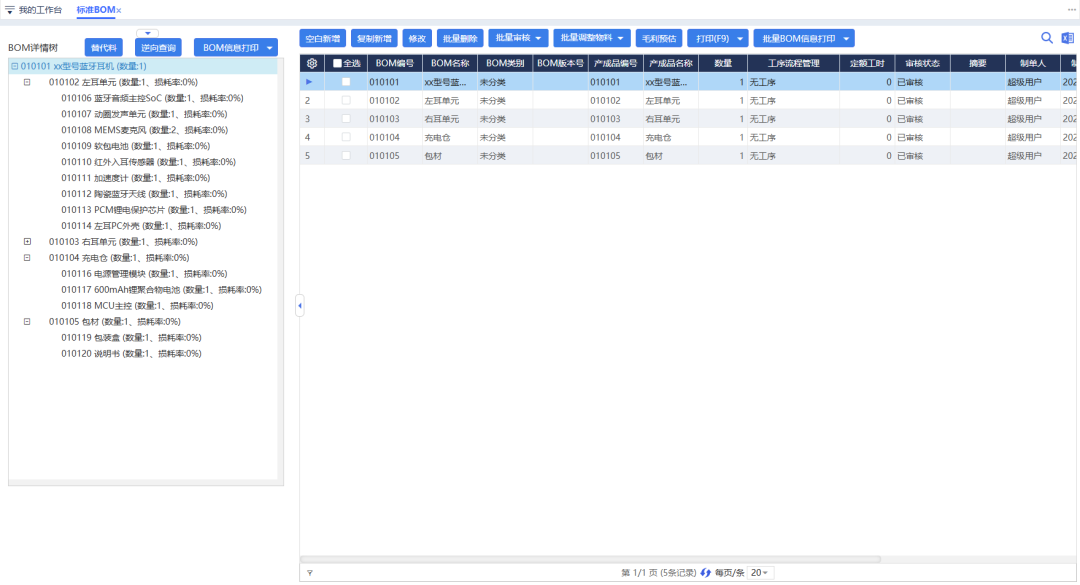The height and width of the screenshot is (585, 1080).
Task: Check the box for BOM 010101
Action: [x=346, y=82]
